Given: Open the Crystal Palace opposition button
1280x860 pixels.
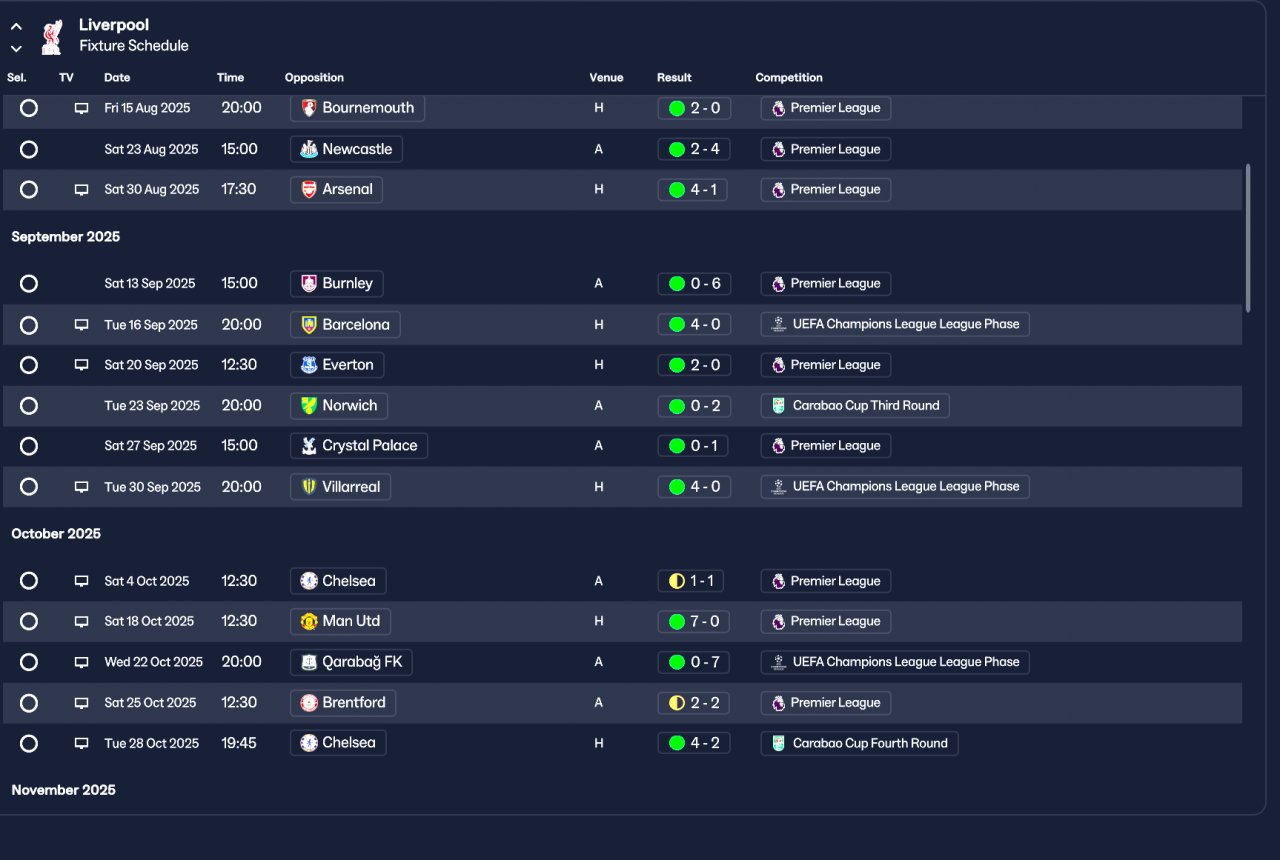Looking at the screenshot, I should point(359,446).
